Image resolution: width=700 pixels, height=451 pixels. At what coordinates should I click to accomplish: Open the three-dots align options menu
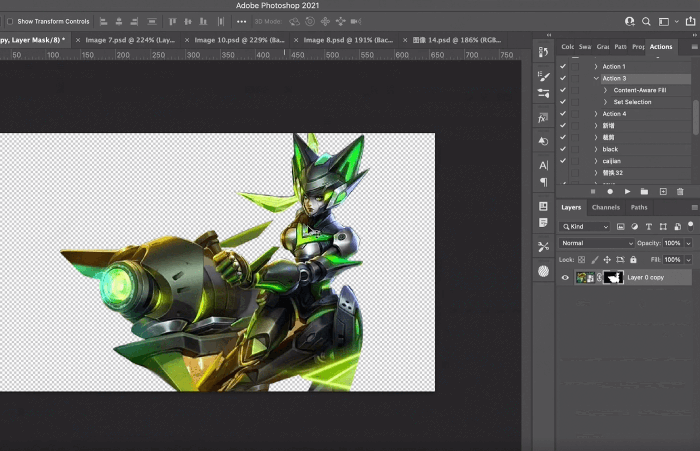[x=242, y=21]
